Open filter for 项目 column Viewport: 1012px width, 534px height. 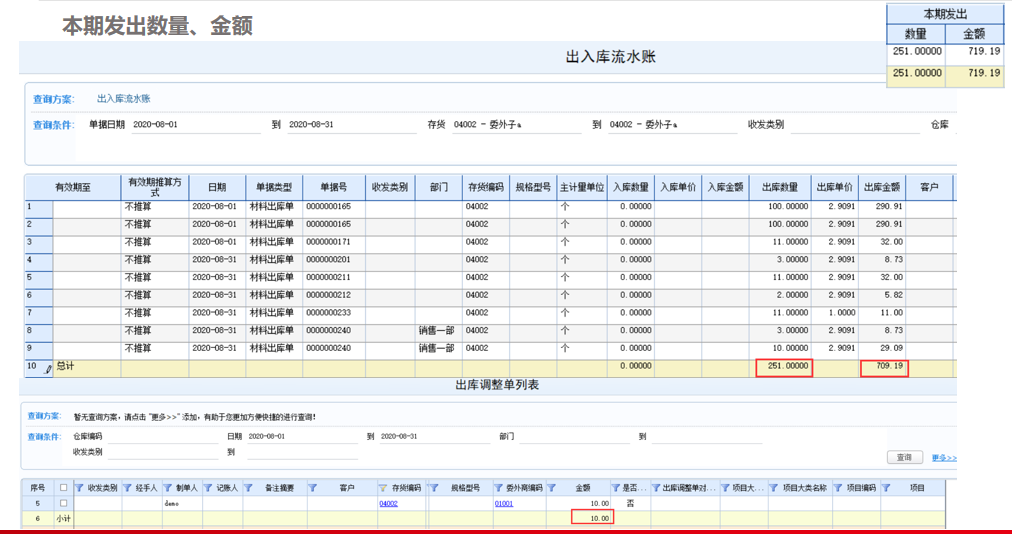tap(886, 488)
